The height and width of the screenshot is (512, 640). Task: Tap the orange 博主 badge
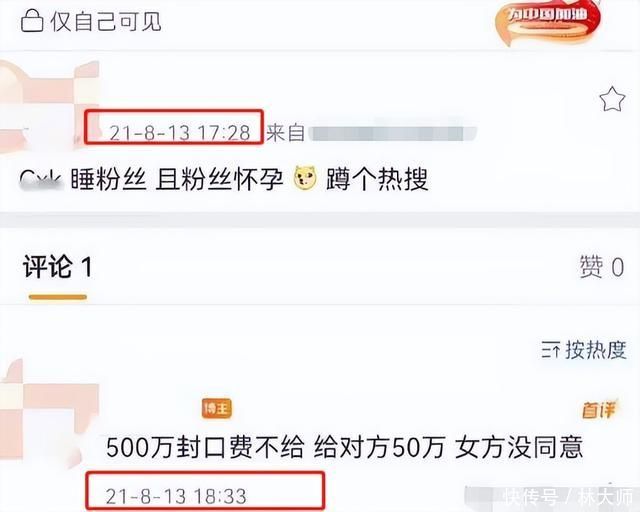pos(217,408)
